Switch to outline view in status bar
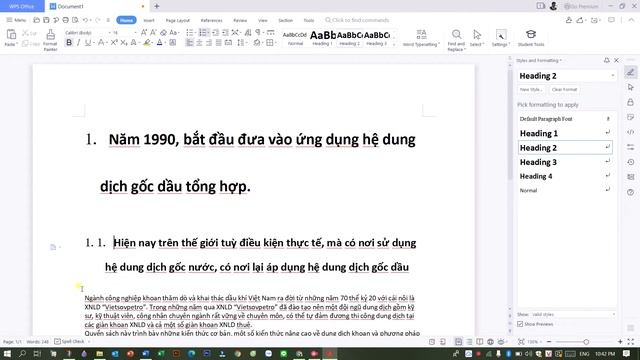Image resolution: width=640 pixels, height=360 pixels. (x=469, y=341)
